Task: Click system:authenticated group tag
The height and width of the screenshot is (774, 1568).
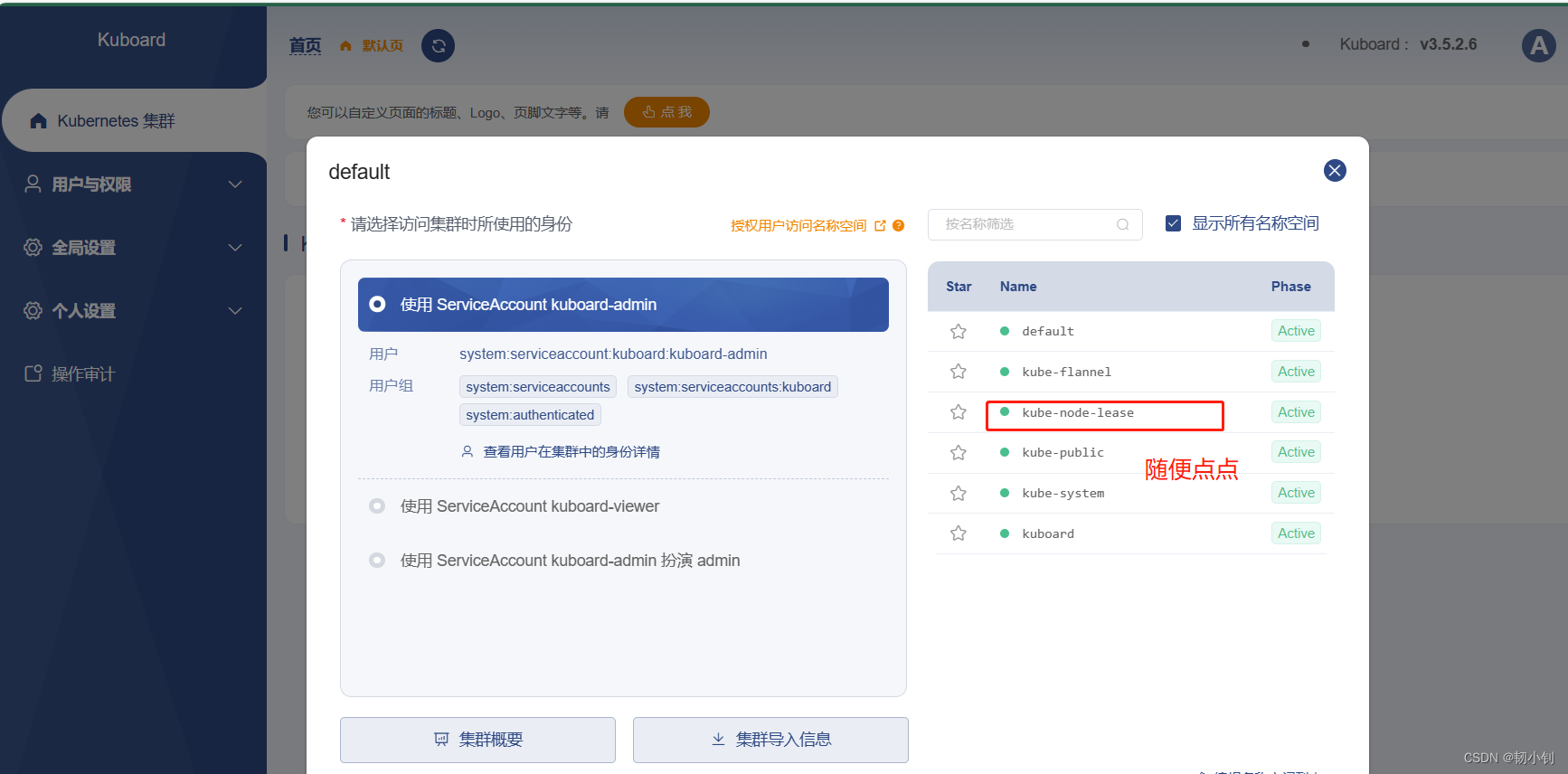Action: point(530,415)
